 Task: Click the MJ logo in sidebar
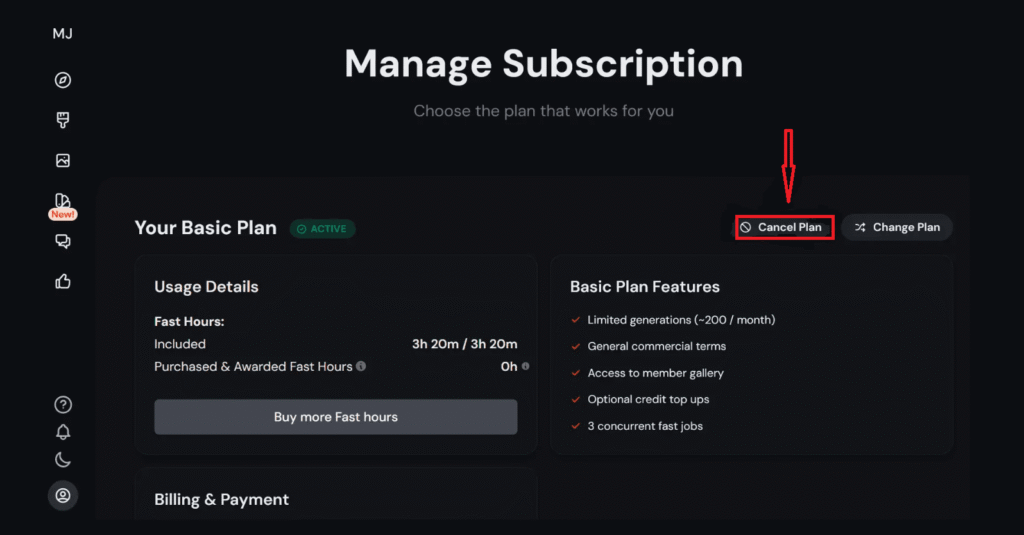click(x=63, y=34)
